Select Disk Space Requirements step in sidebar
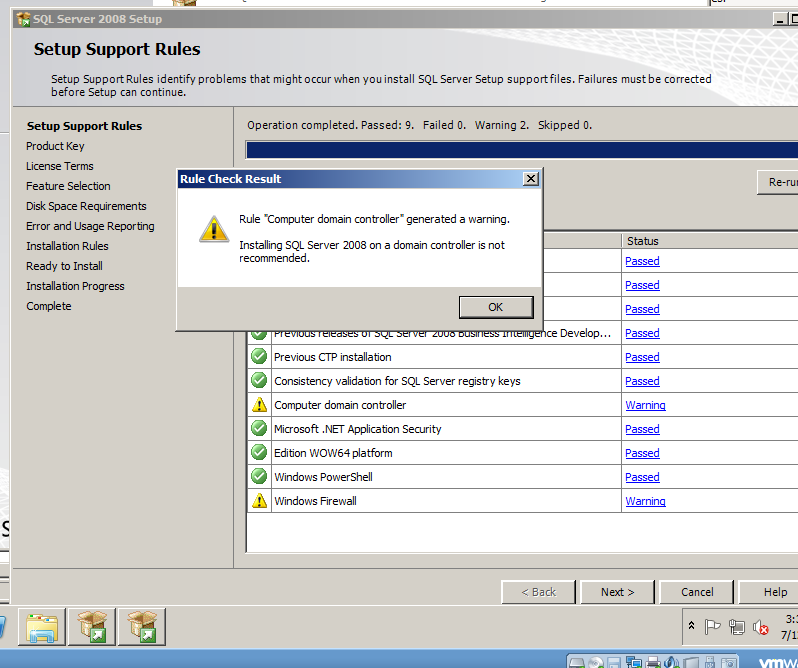 86,206
